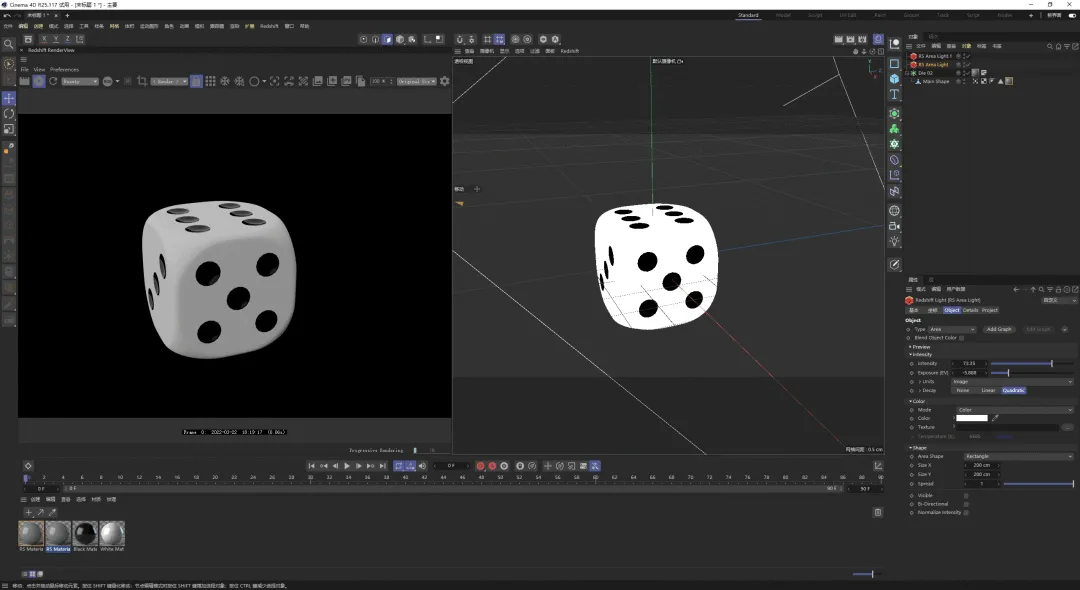Toggle the Bi-Directional checkbox

(966, 504)
